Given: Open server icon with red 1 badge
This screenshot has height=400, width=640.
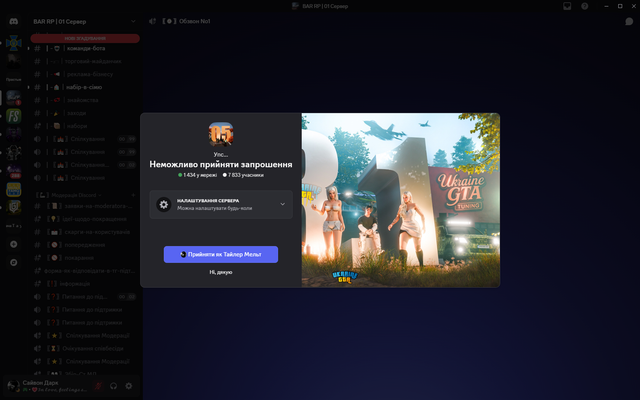Looking at the screenshot, I should coord(13,98).
